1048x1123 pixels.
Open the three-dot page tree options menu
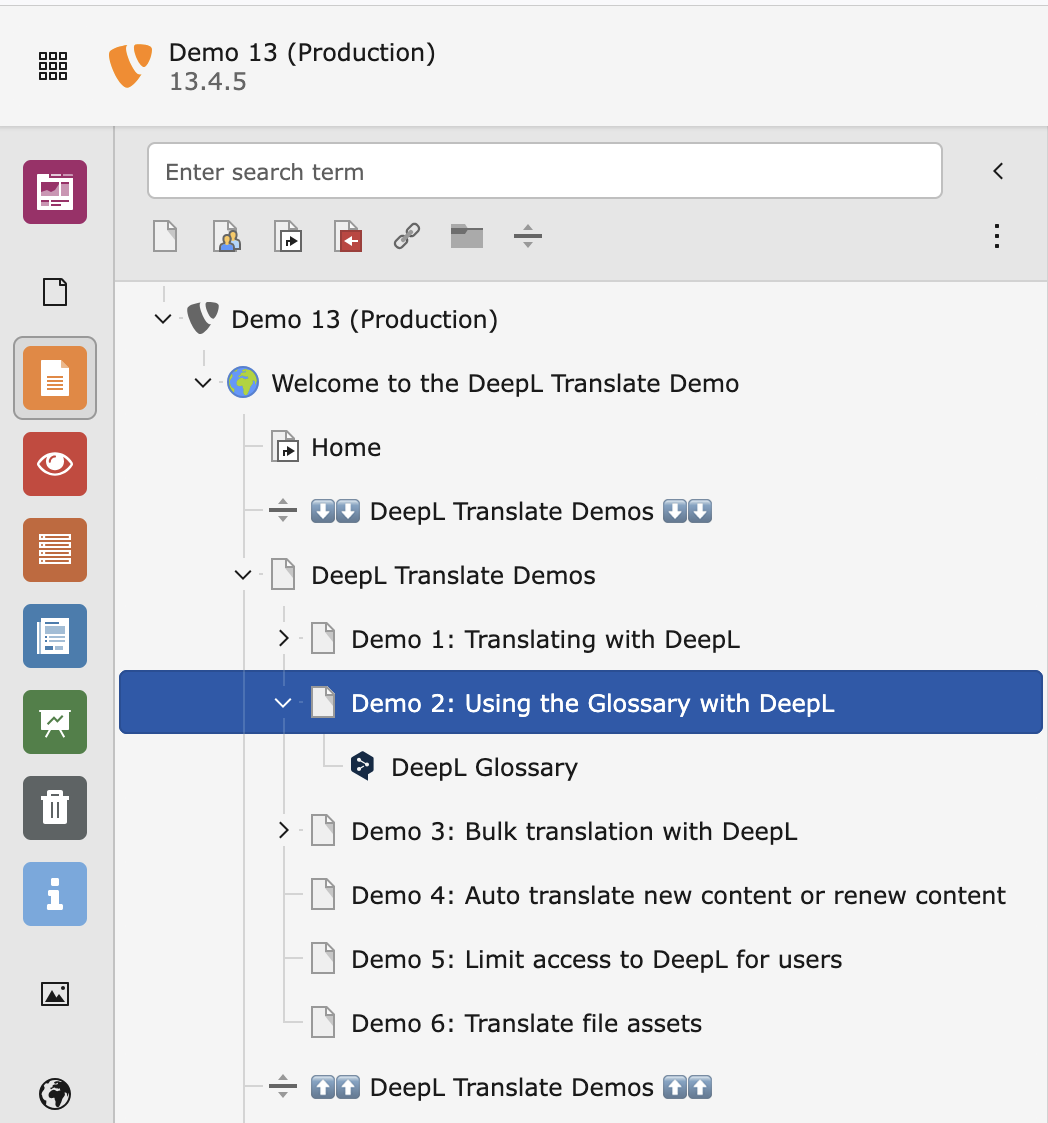997,236
